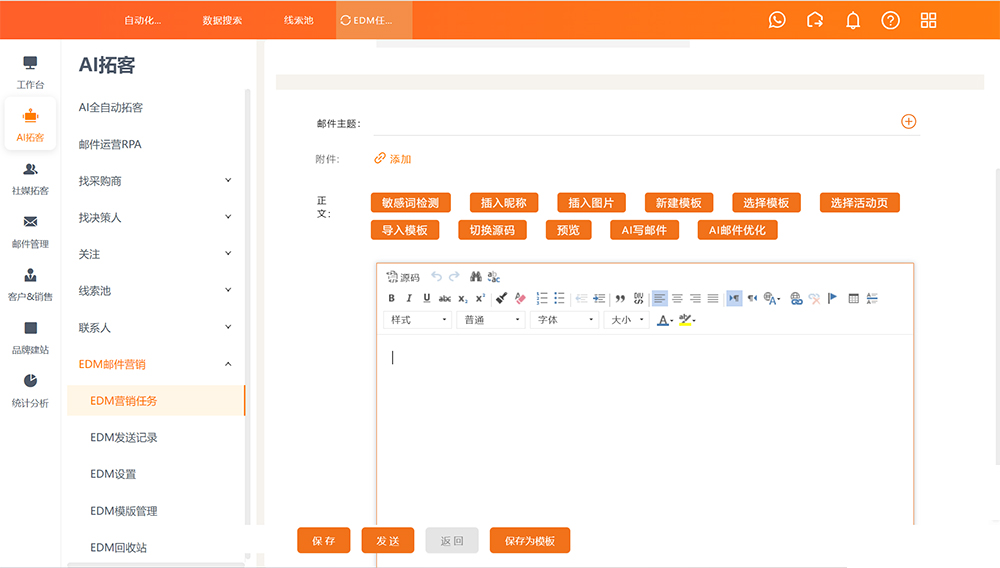Click the remove format eraser icon
The width and height of the screenshot is (1000, 568).
pos(520,298)
